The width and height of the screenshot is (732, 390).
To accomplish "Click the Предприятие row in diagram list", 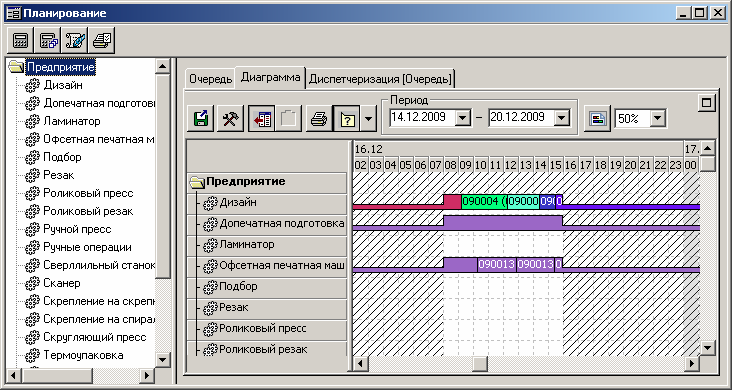I will pos(267,182).
